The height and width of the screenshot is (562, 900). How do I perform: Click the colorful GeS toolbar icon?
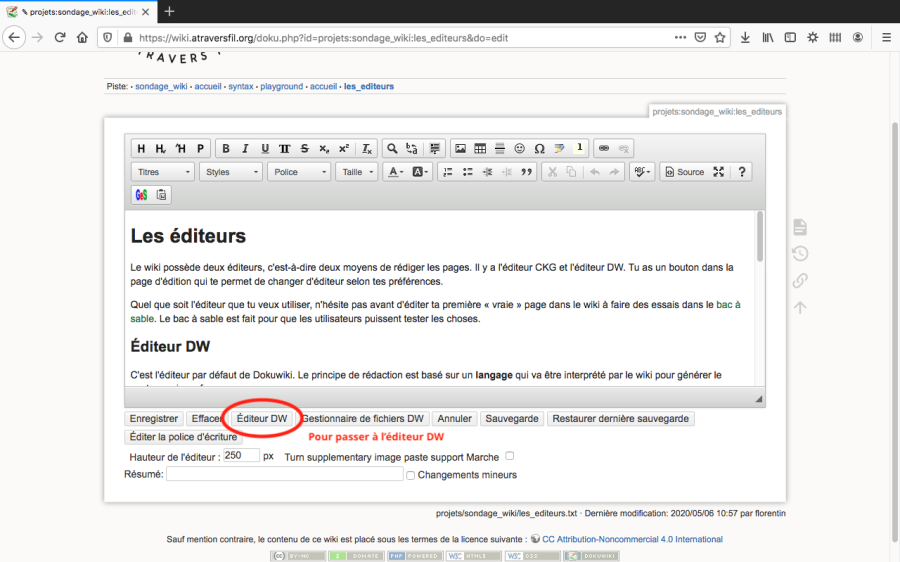(x=141, y=195)
